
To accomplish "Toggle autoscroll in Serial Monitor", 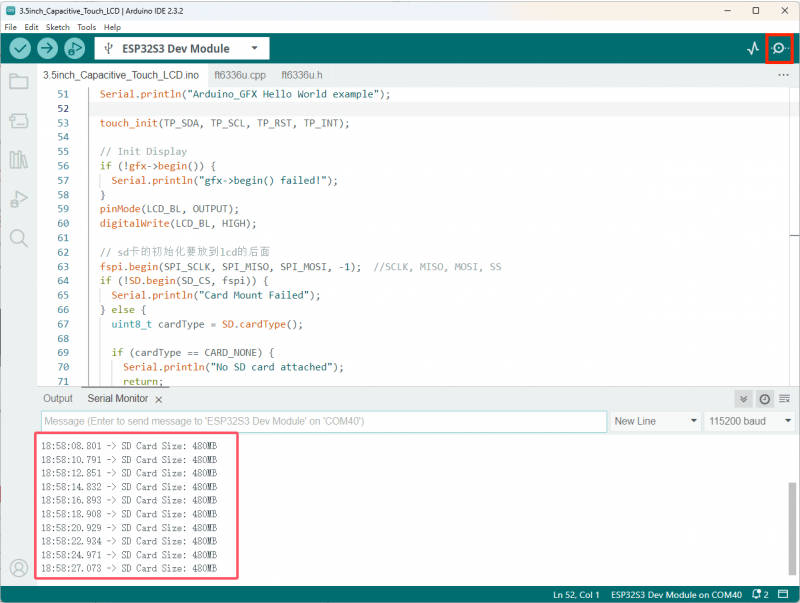I will [743, 399].
